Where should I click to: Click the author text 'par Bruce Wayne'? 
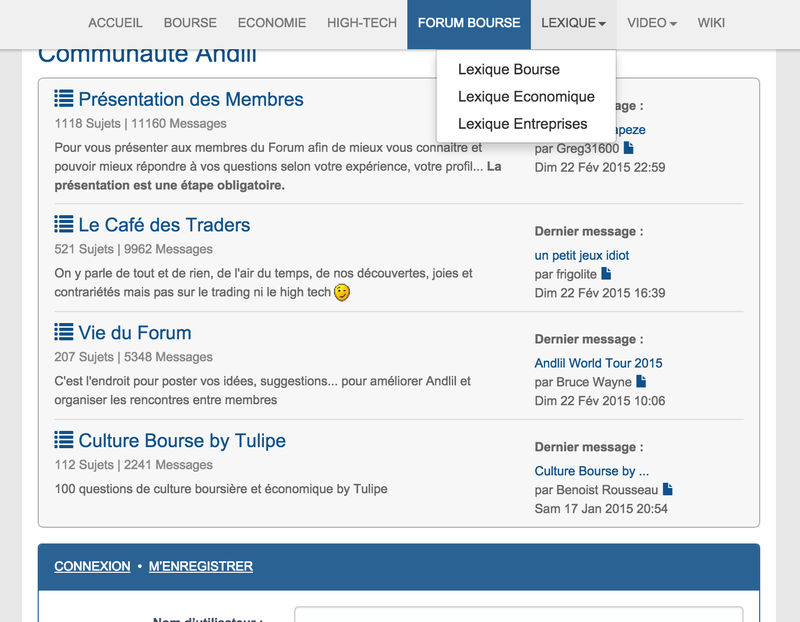pos(583,382)
